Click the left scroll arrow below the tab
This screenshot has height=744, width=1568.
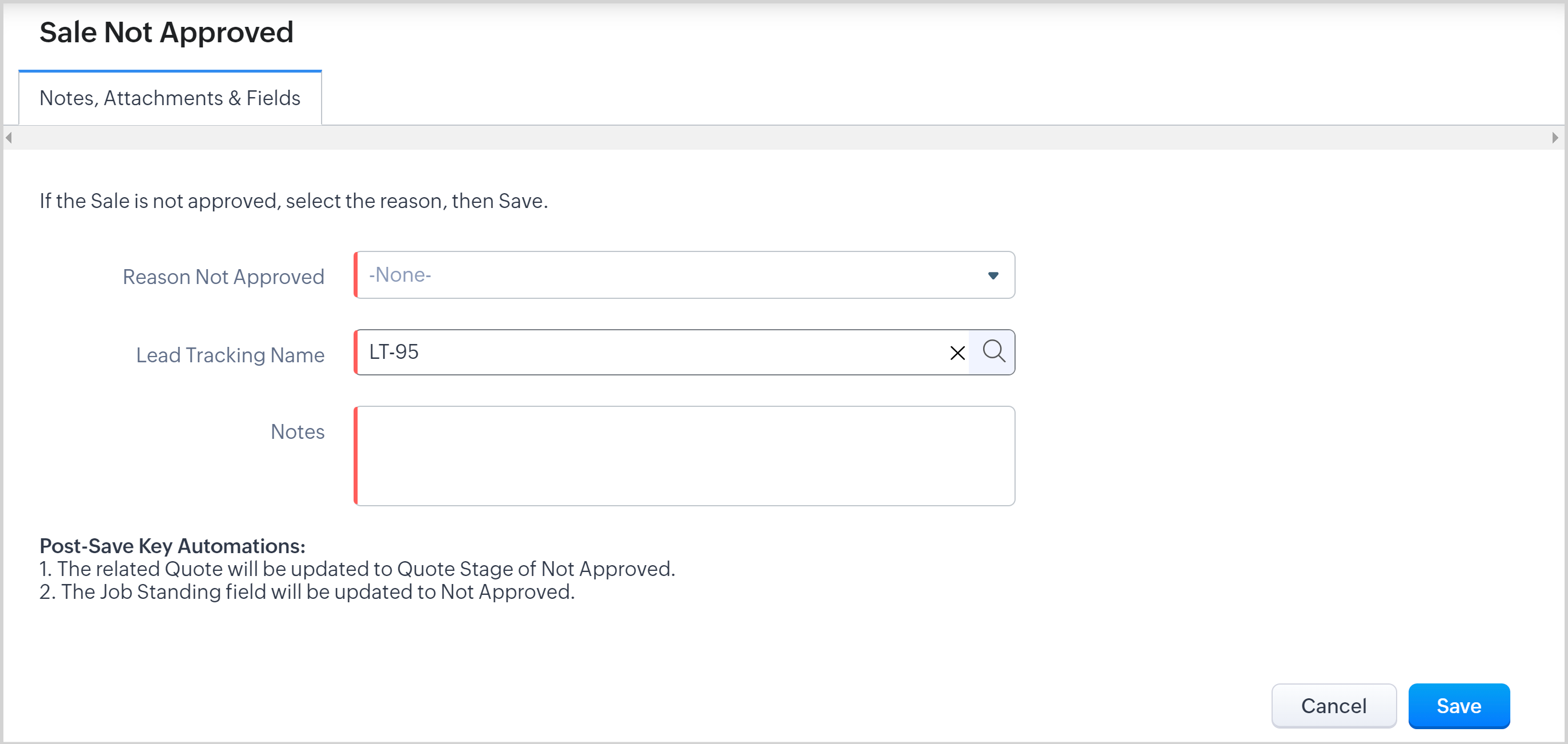click(9, 138)
